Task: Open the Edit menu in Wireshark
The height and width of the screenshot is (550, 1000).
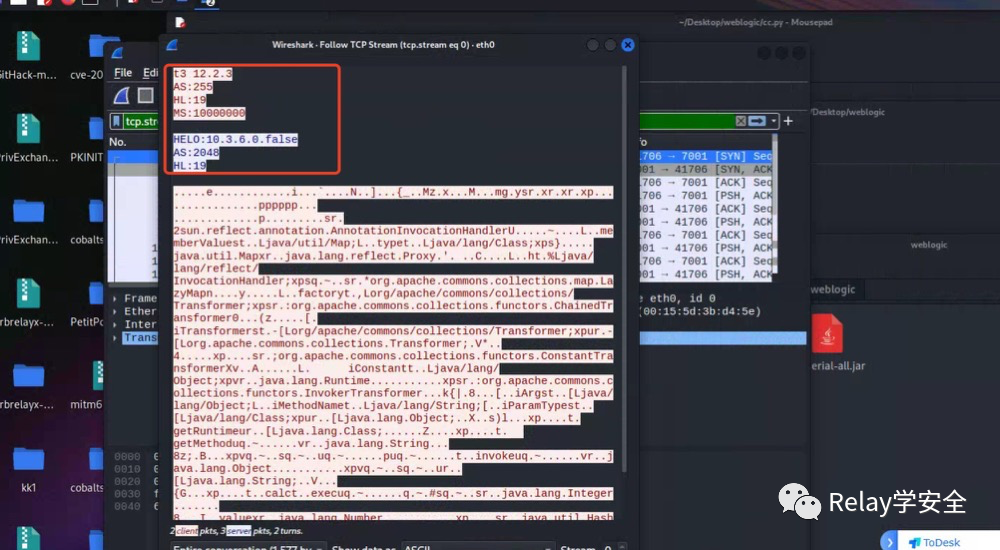Action: pyautogui.click(x=150, y=73)
